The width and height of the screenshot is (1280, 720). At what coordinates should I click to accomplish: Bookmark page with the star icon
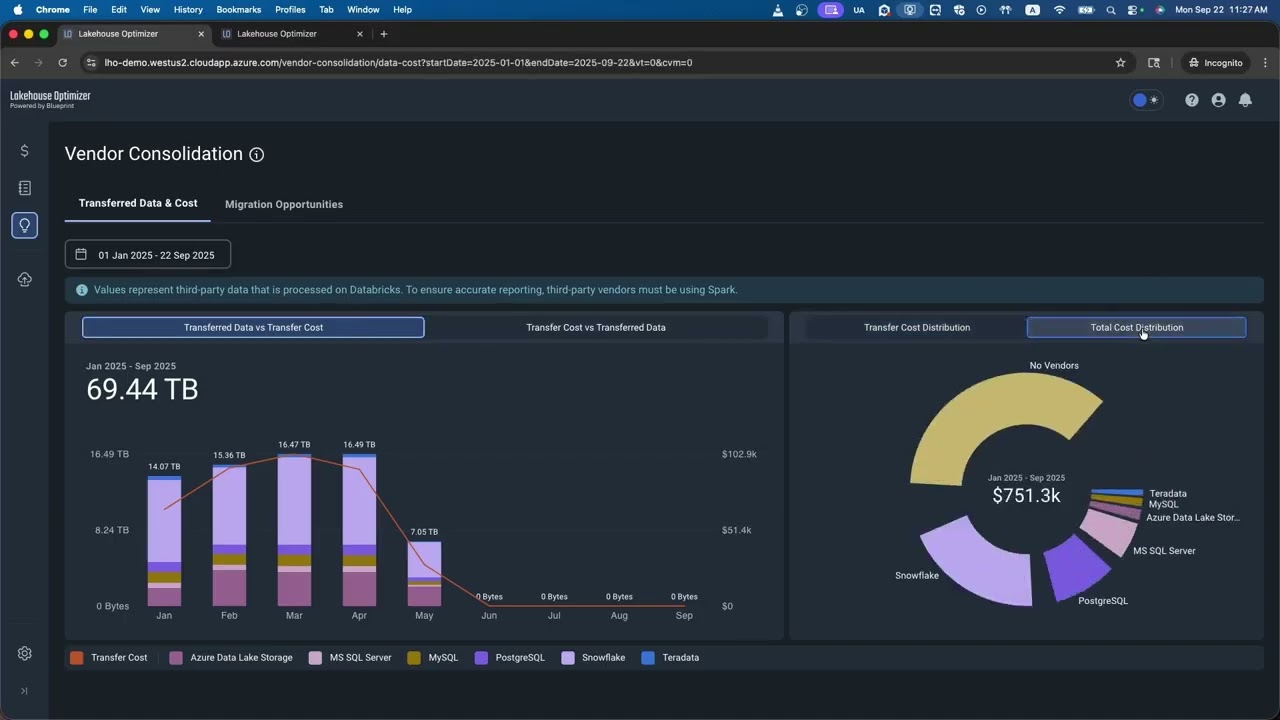click(x=1121, y=62)
